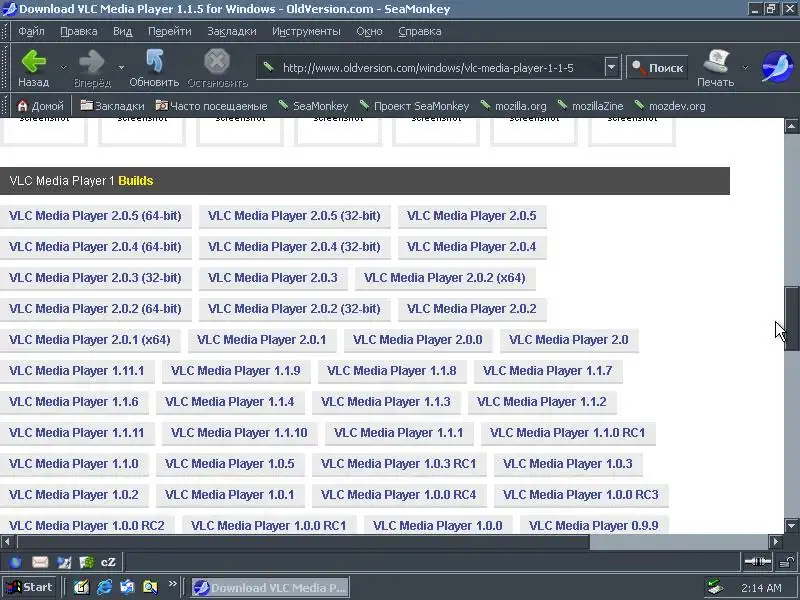
Task: Open the Перейти menu
Action: point(169,31)
